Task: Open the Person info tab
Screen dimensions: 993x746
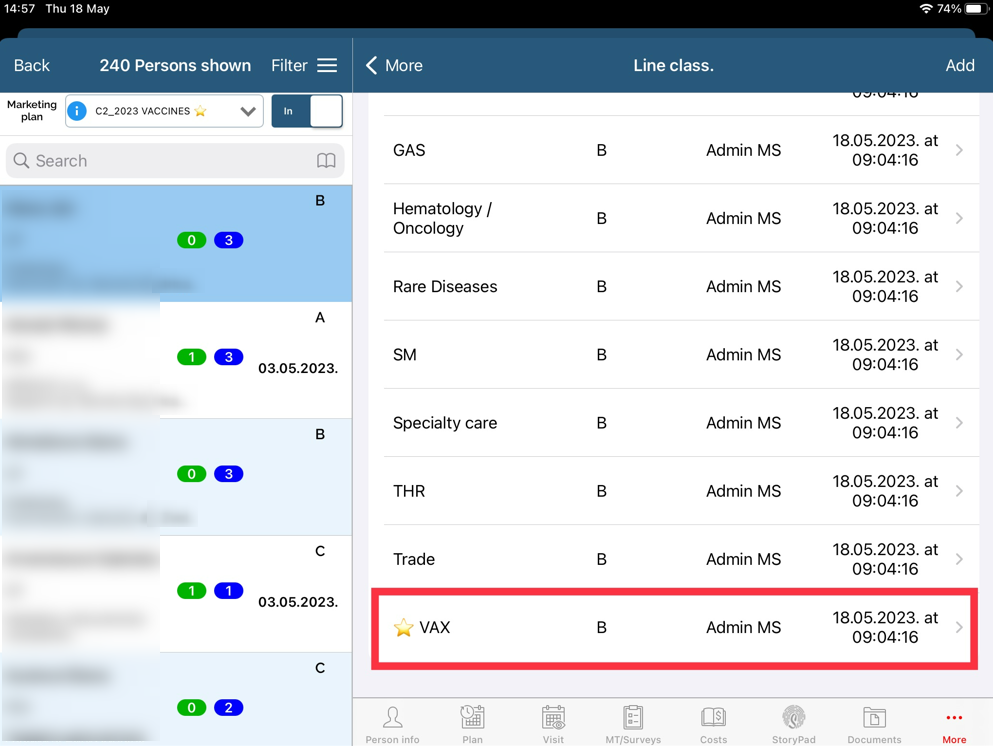Action: click(x=392, y=723)
